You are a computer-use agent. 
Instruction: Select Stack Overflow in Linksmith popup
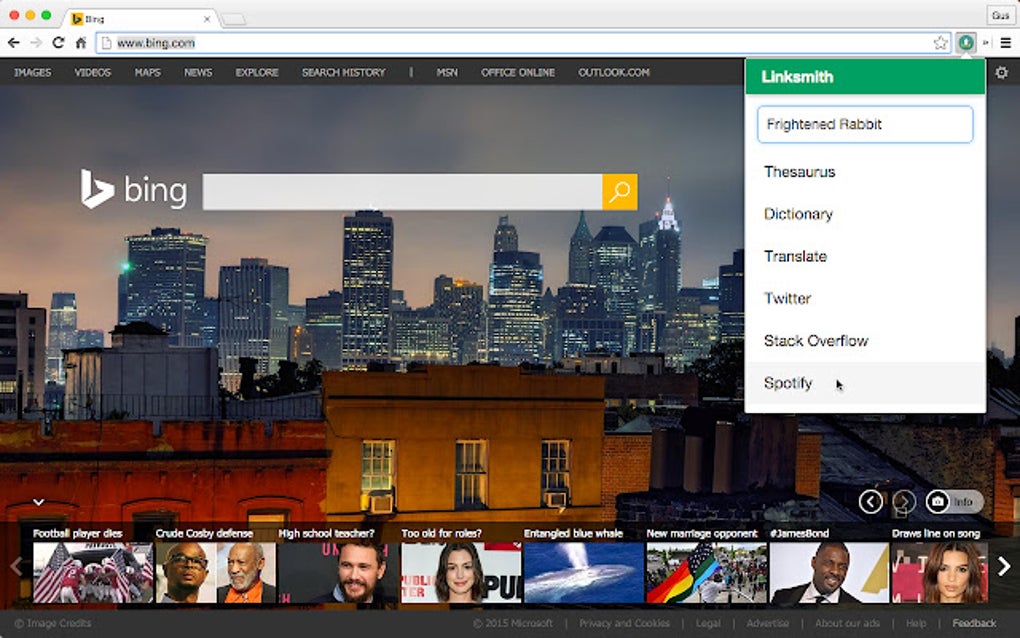pyautogui.click(x=865, y=341)
